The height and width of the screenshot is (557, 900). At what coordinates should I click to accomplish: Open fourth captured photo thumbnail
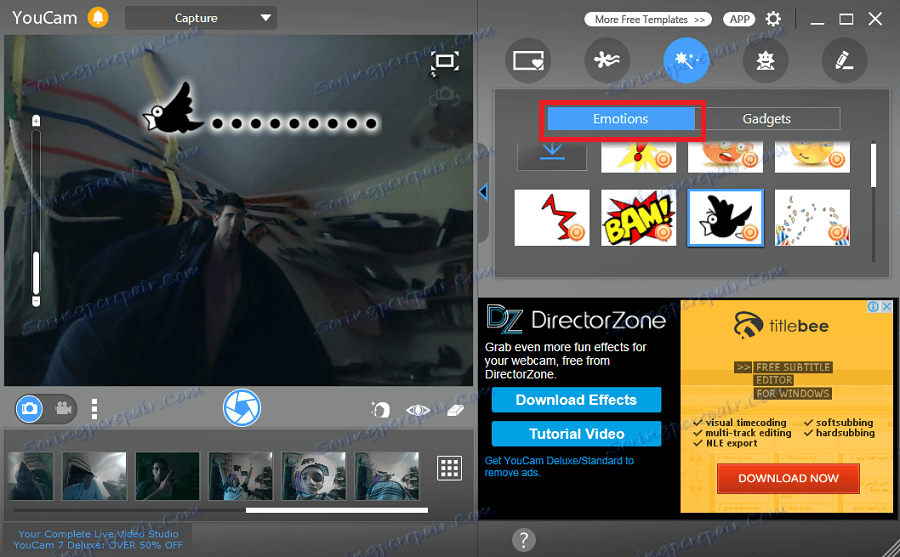coord(240,475)
